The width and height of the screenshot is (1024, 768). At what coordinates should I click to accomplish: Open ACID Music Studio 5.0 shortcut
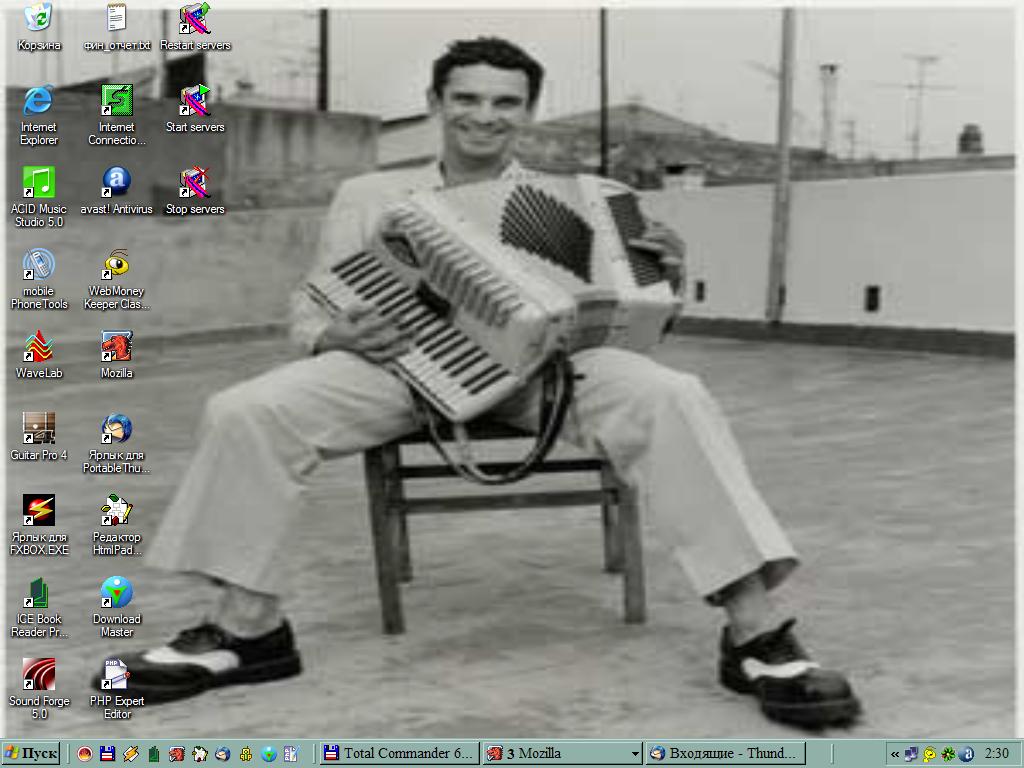tap(38, 183)
